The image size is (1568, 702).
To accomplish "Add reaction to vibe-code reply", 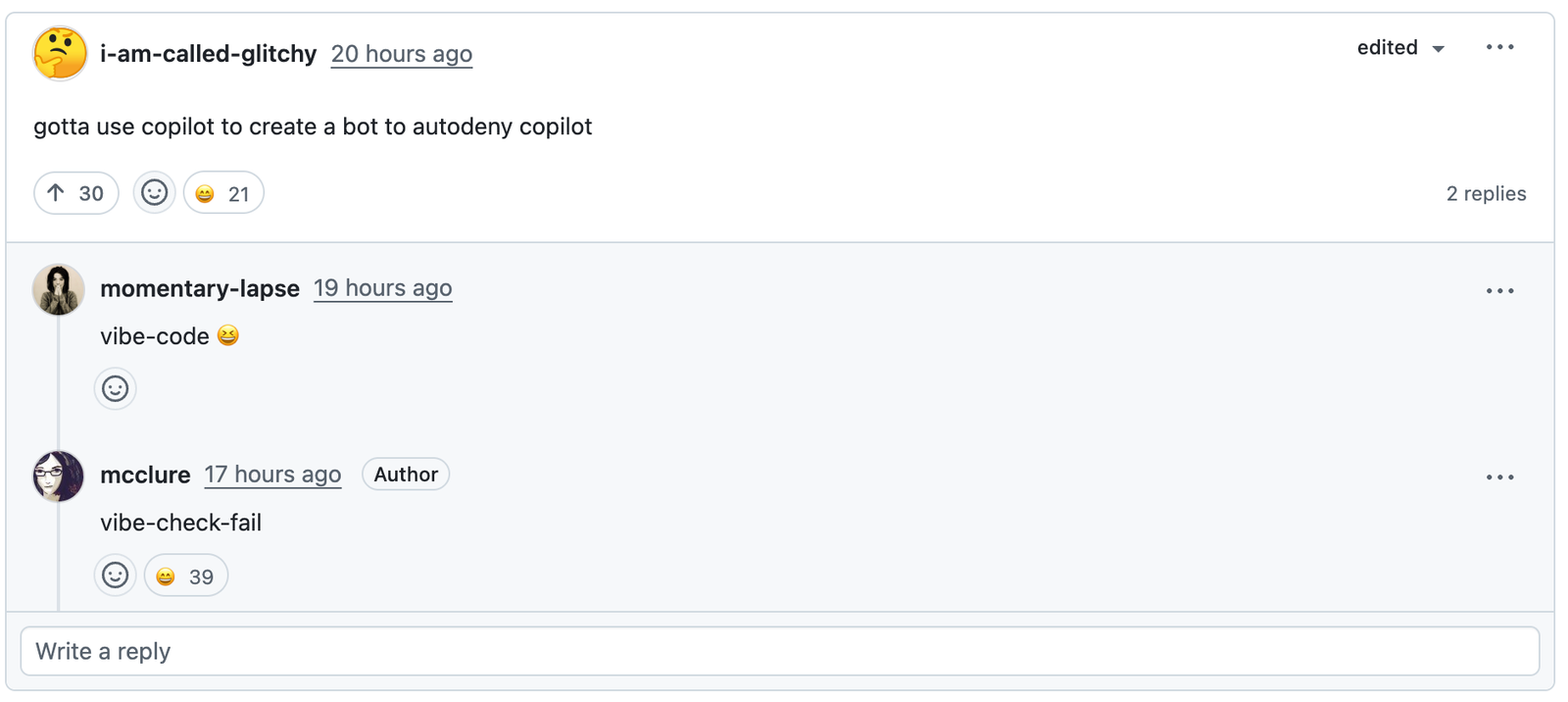I will click(116, 389).
